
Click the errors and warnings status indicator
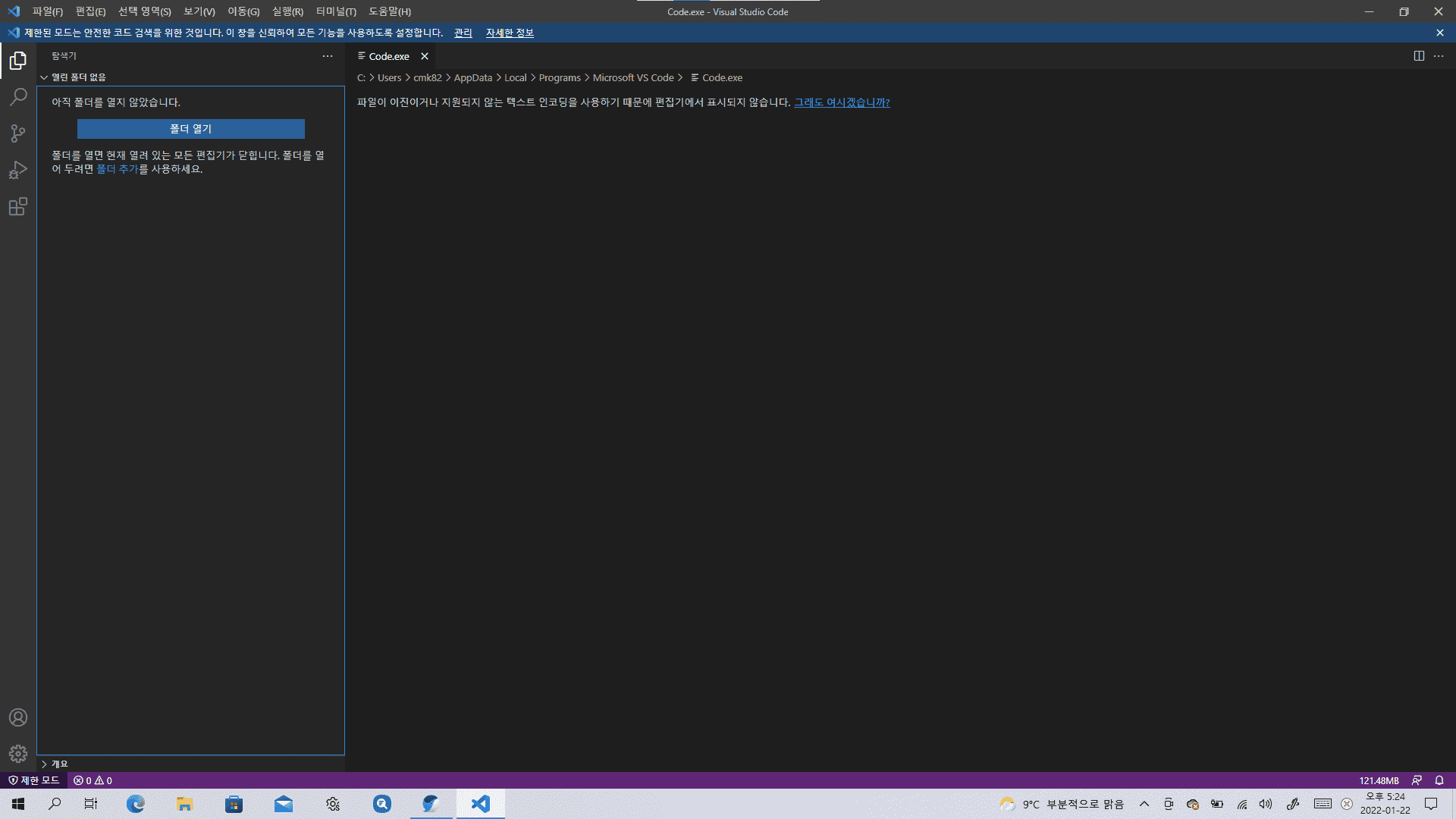click(93, 780)
